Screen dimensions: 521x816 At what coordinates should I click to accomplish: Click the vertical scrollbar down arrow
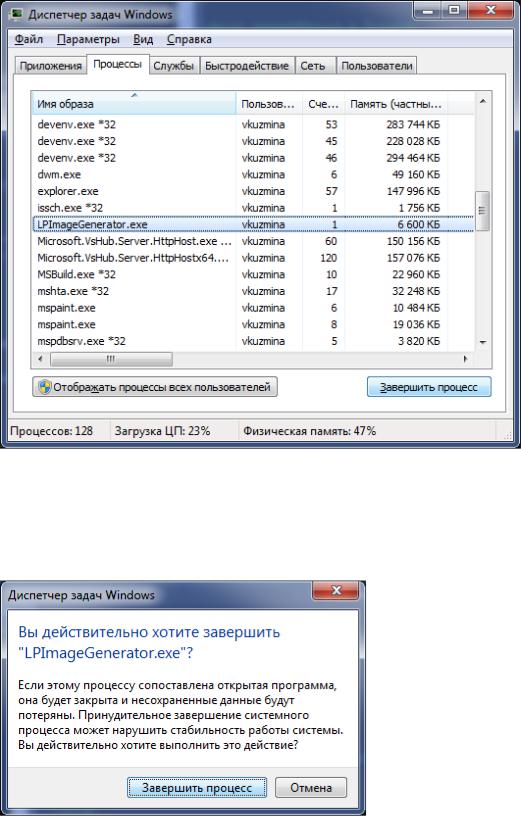[x=482, y=342]
